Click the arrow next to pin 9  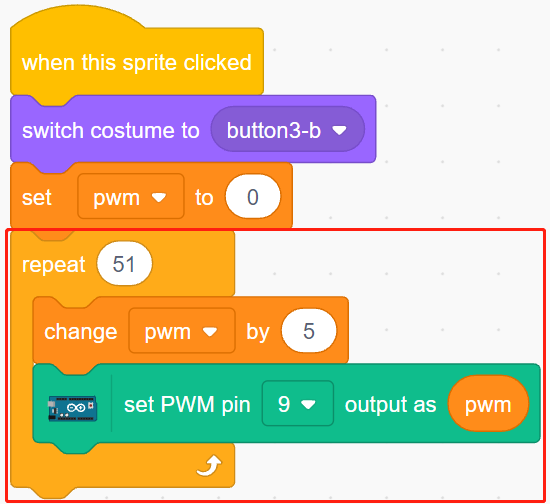pyautogui.click(x=308, y=405)
